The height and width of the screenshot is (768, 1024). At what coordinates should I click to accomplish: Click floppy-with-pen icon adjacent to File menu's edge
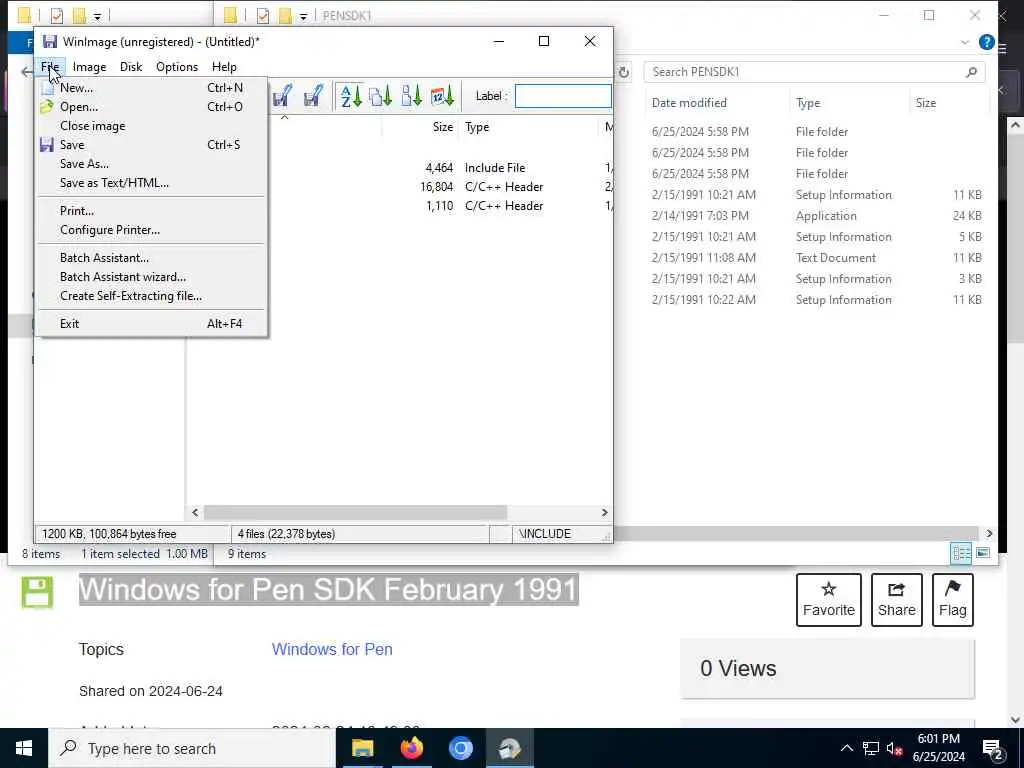[282, 96]
